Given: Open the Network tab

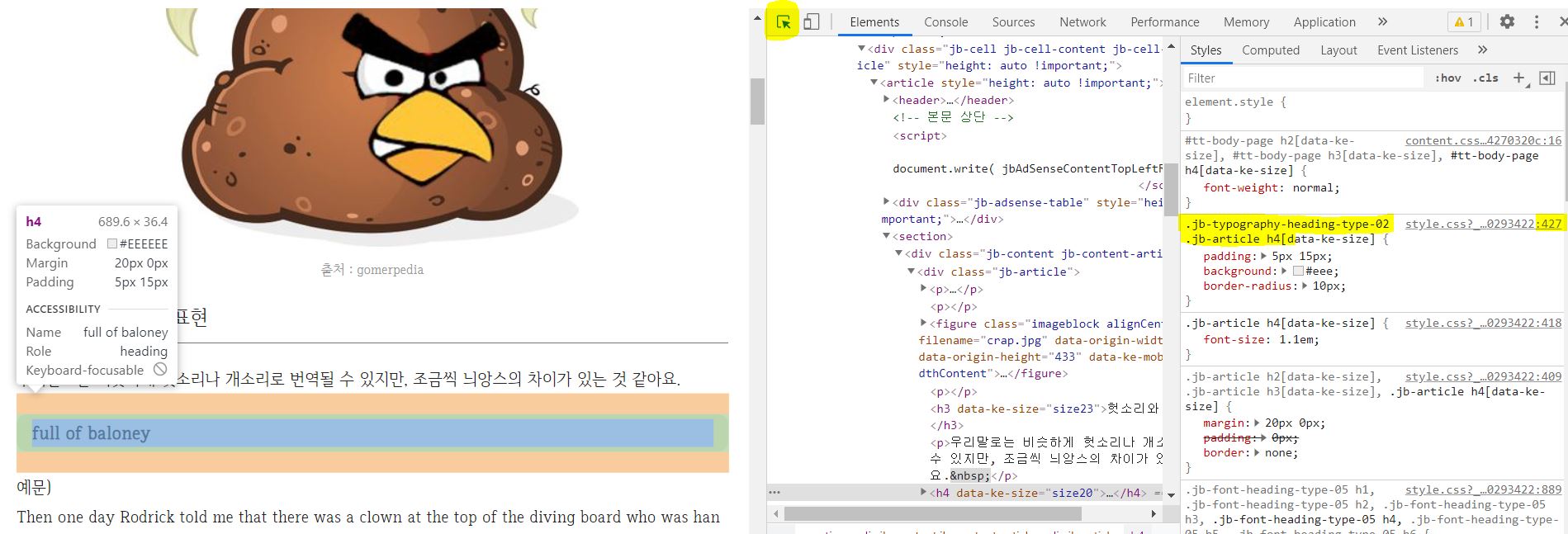Looking at the screenshot, I should coord(1082,22).
